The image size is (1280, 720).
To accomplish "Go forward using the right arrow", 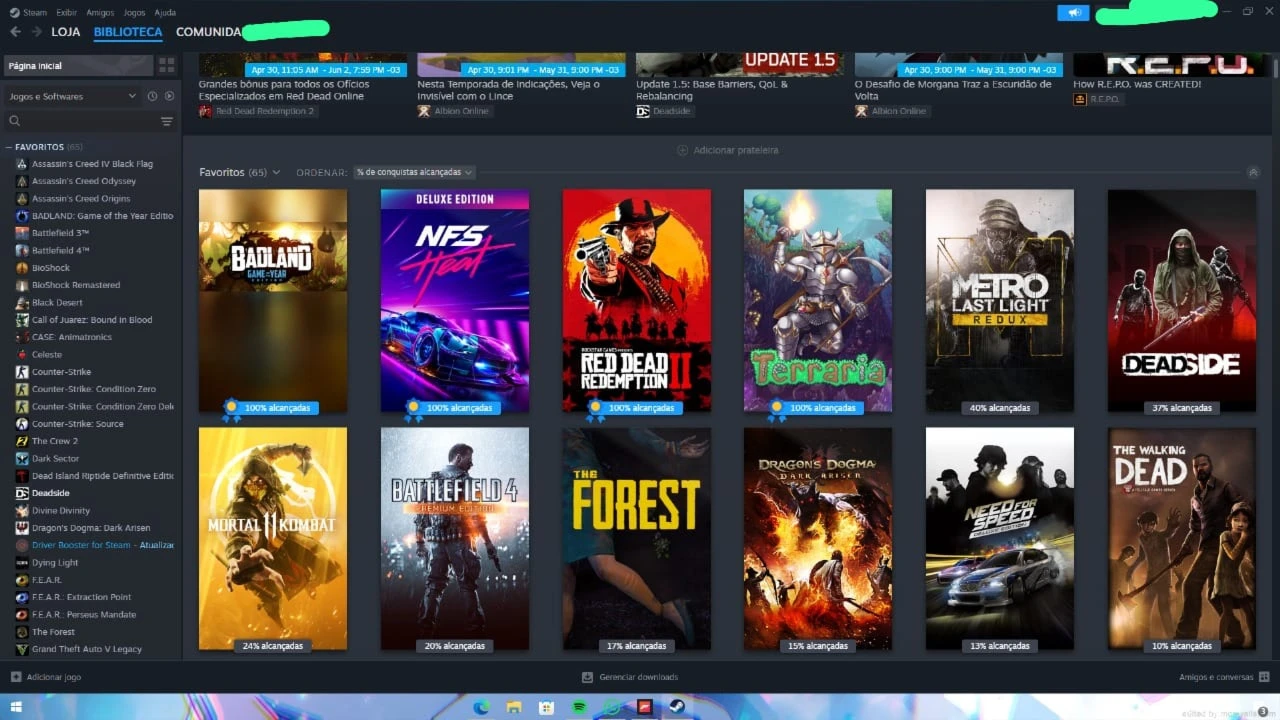I will [x=36, y=32].
